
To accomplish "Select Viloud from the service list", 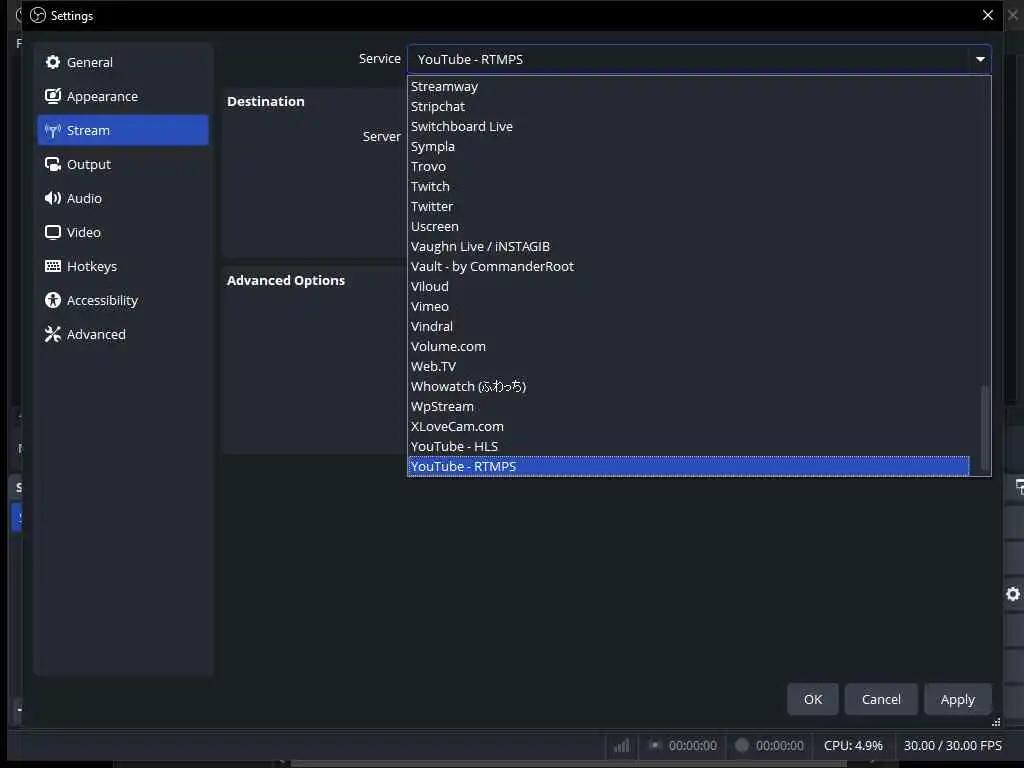I will click(x=688, y=286).
